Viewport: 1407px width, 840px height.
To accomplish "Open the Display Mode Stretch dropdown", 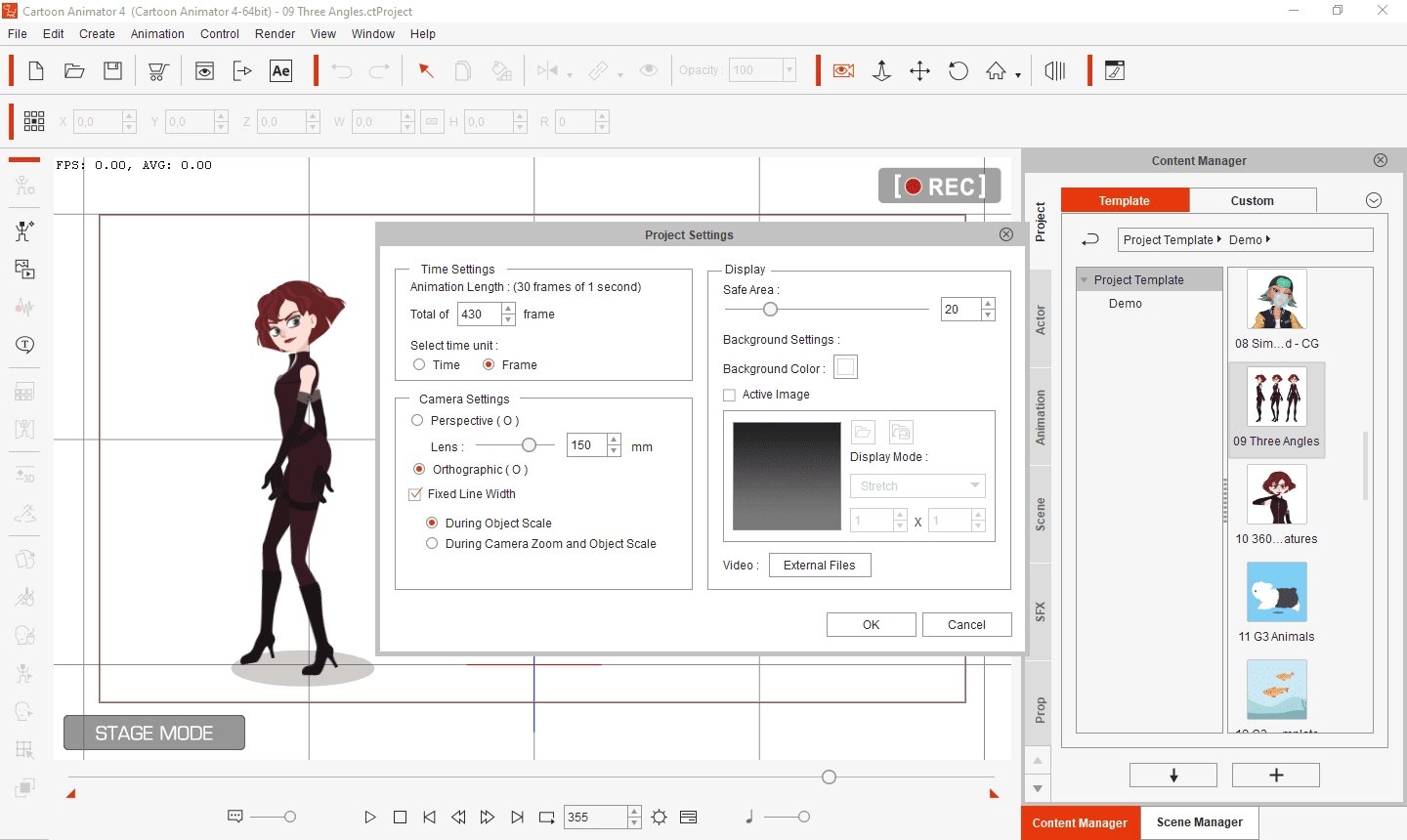I will coord(917,486).
